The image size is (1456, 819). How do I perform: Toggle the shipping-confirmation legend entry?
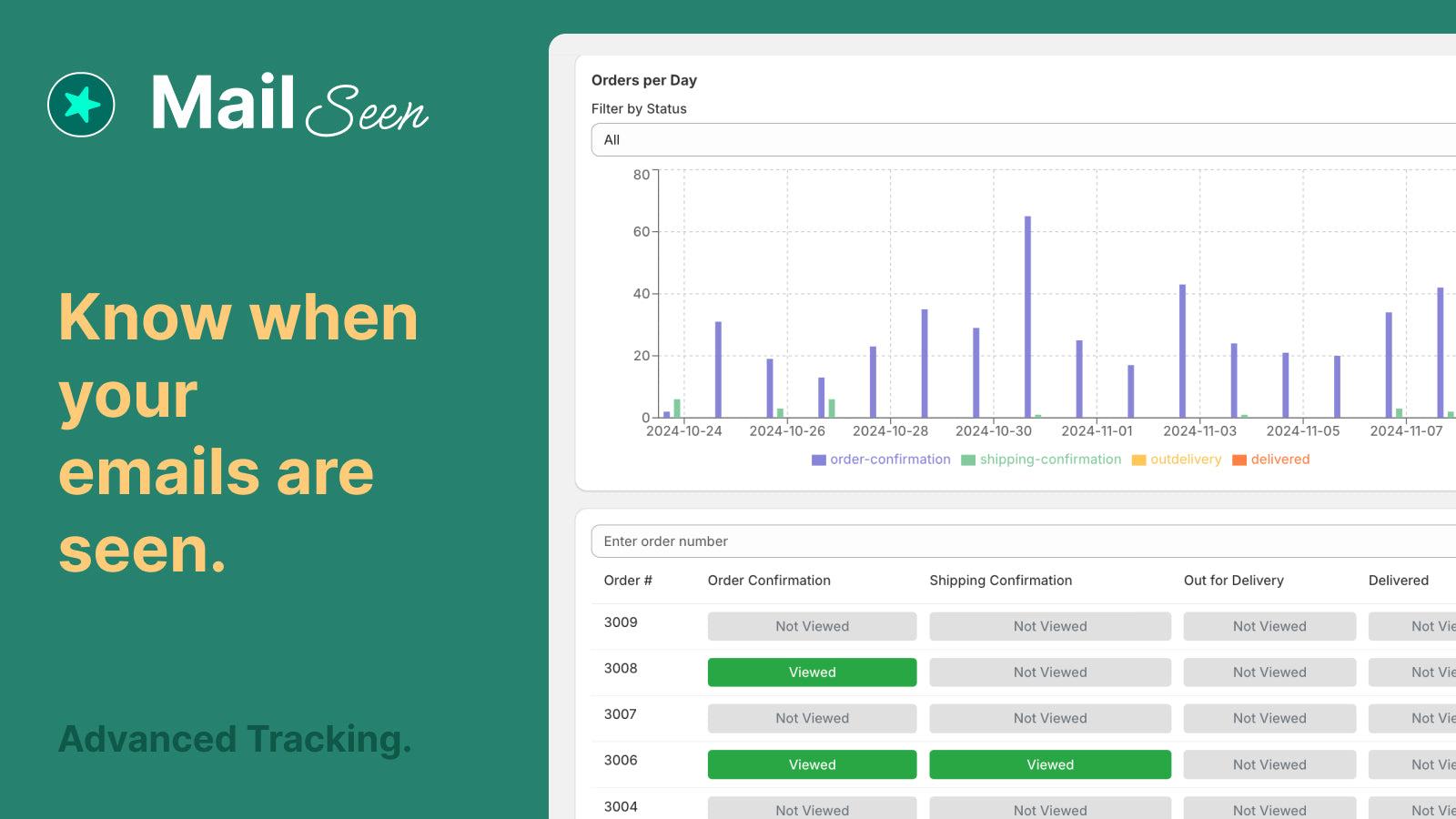tap(1050, 460)
